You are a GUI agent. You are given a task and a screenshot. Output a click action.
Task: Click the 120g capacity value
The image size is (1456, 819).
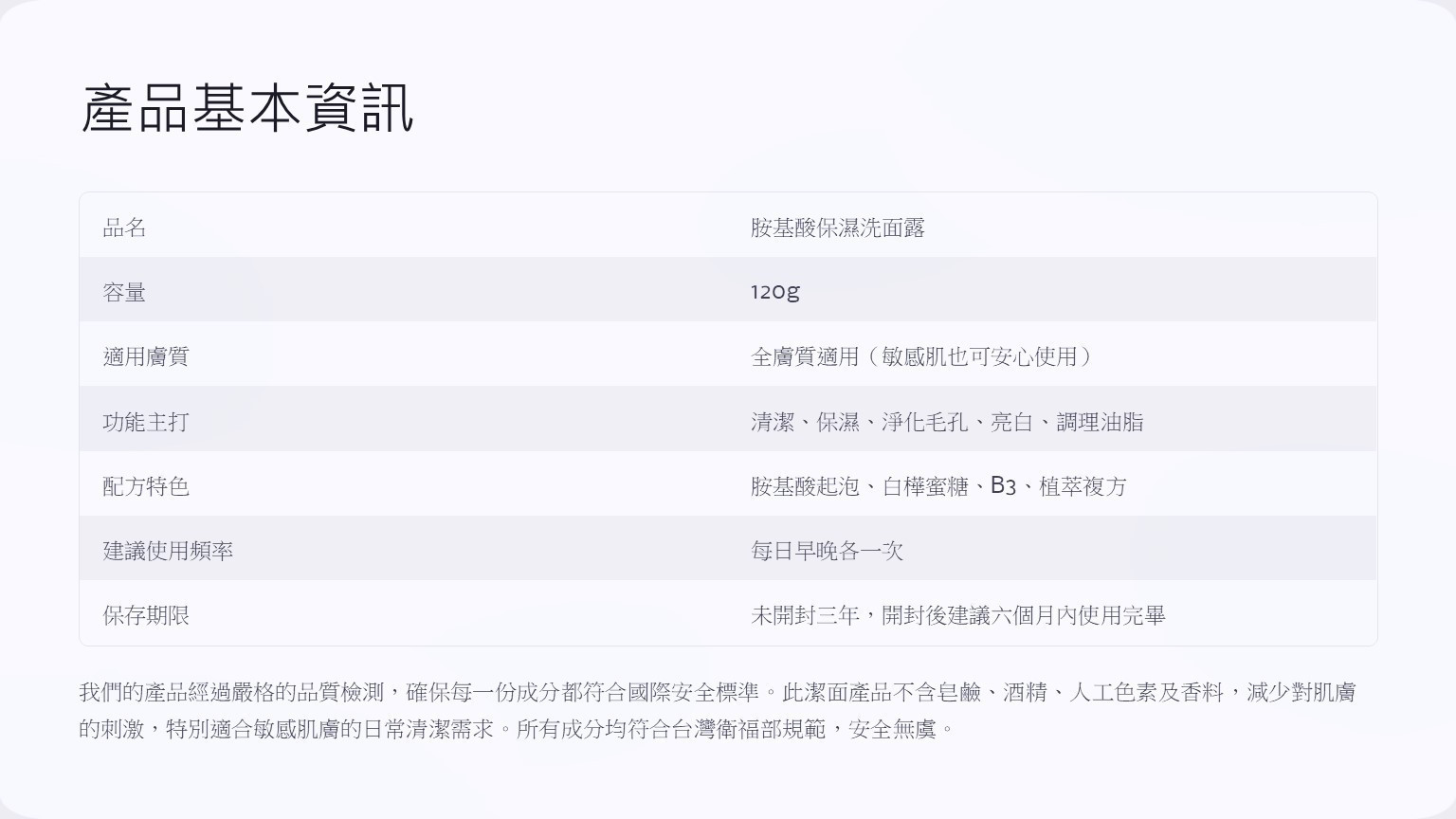774,292
